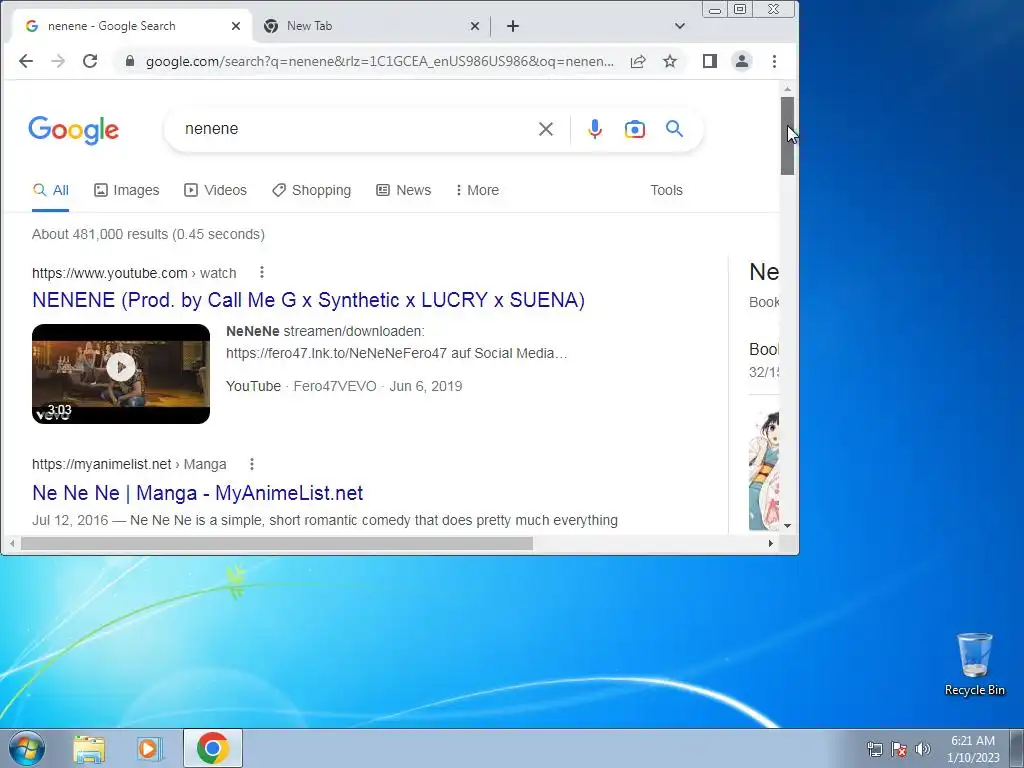
Task: Click the scroll down arrow
Action: click(x=788, y=526)
